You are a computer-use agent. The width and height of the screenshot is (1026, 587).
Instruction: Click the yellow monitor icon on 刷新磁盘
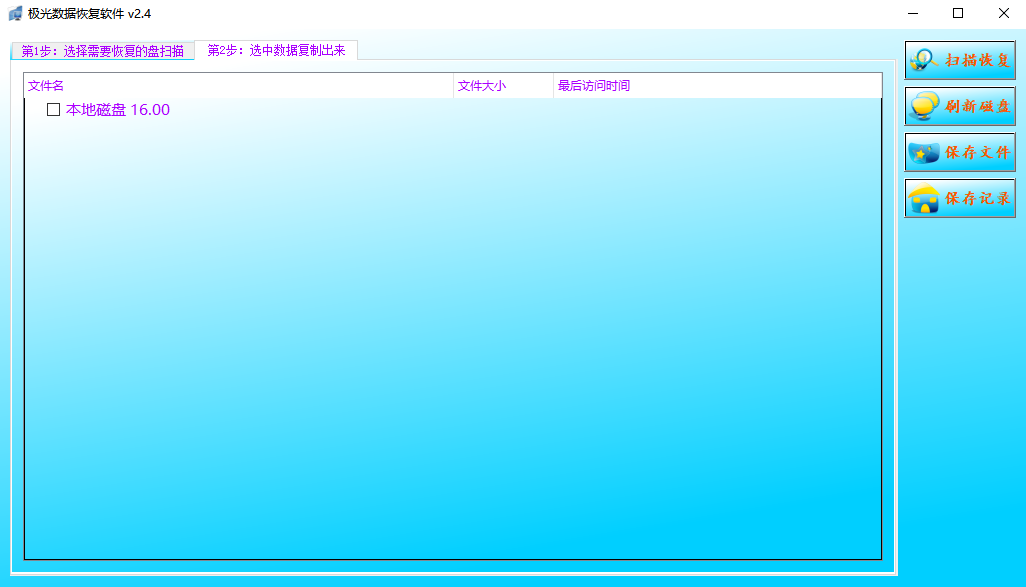click(924, 106)
